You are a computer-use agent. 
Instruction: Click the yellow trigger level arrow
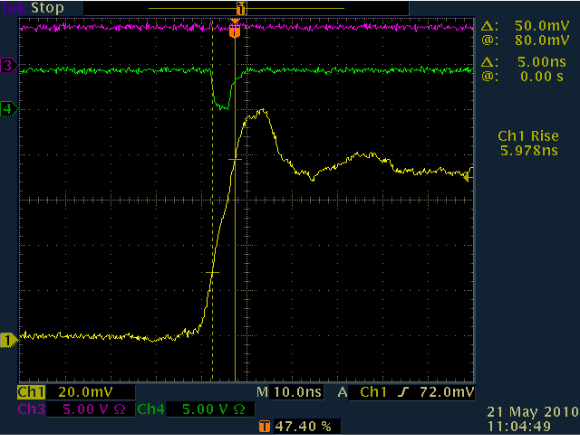[x=469, y=178]
